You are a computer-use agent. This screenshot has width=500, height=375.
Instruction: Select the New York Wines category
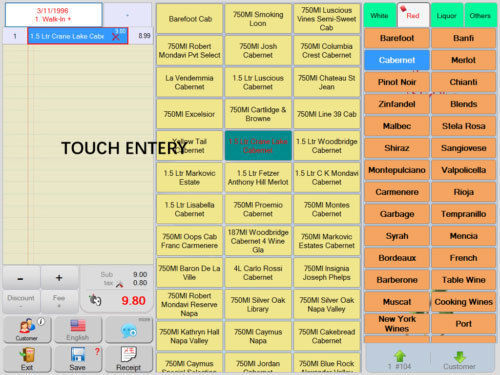pos(397,324)
